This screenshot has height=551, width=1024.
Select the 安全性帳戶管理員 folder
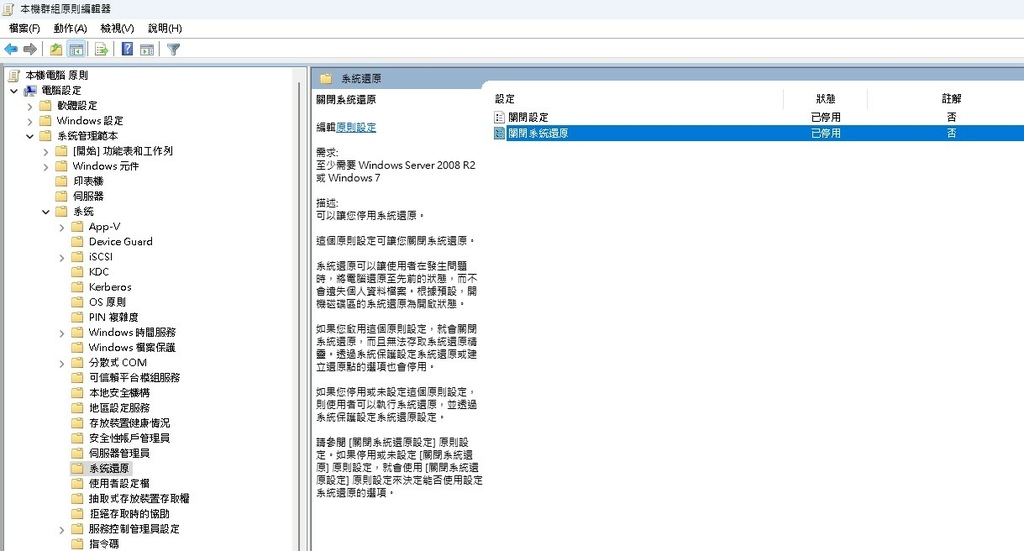coord(129,437)
